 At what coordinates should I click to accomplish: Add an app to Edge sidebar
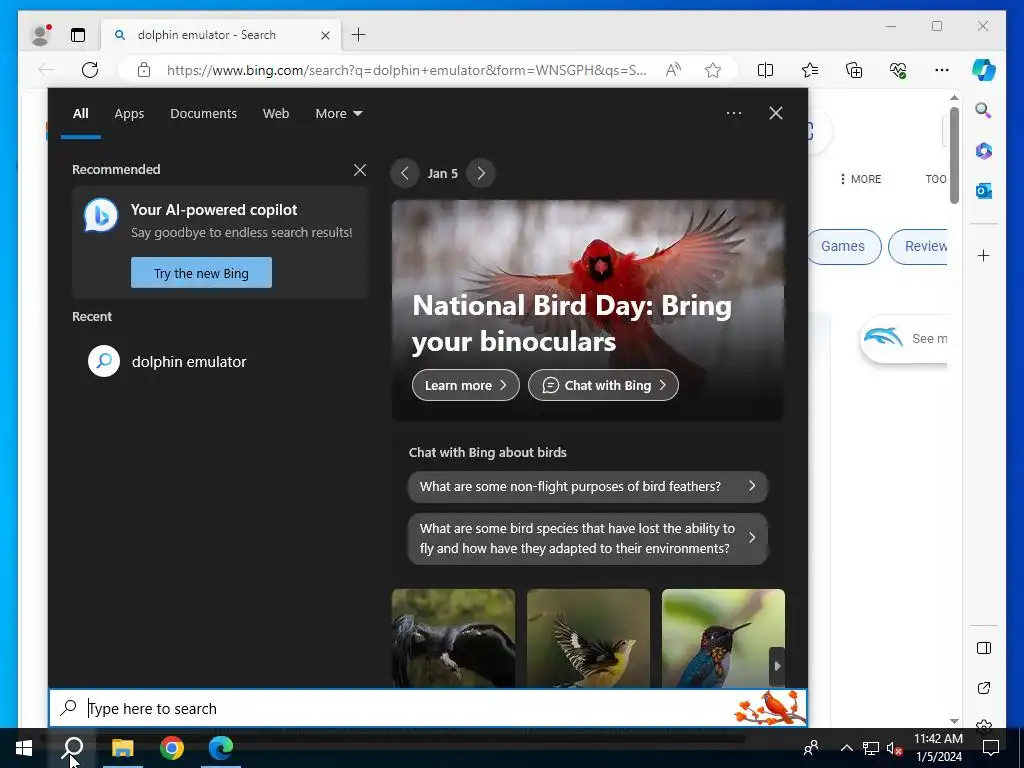(x=984, y=255)
